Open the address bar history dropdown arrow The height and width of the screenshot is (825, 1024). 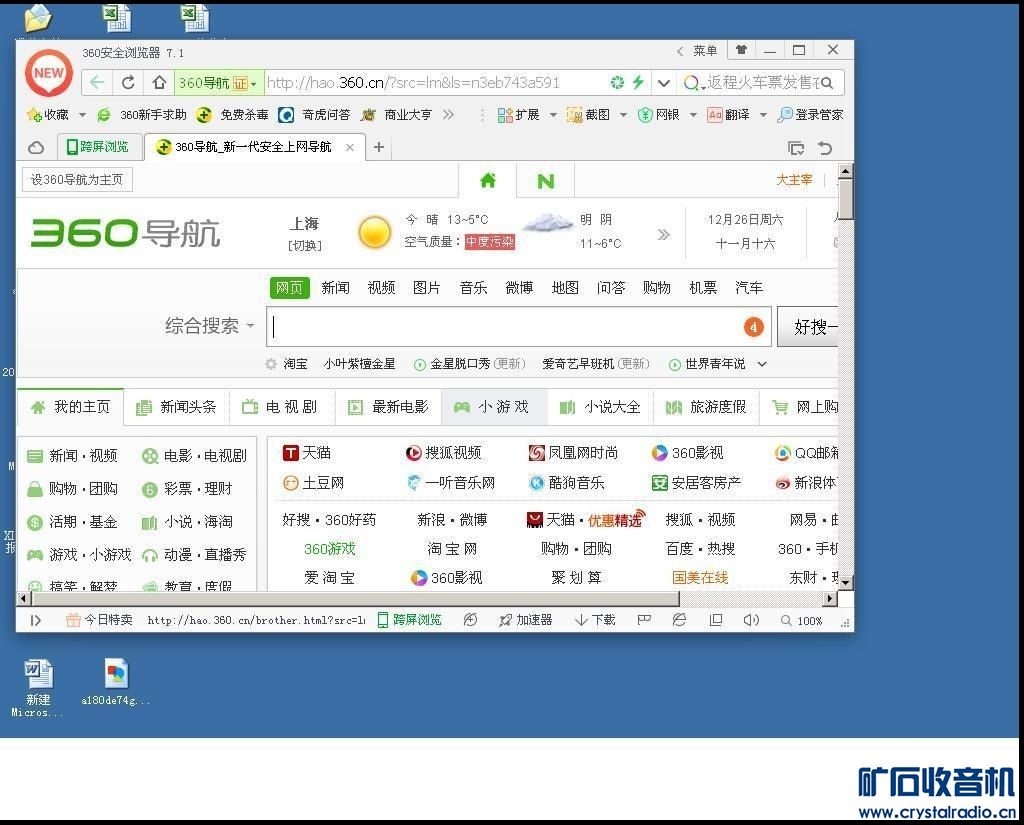pos(664,83)
